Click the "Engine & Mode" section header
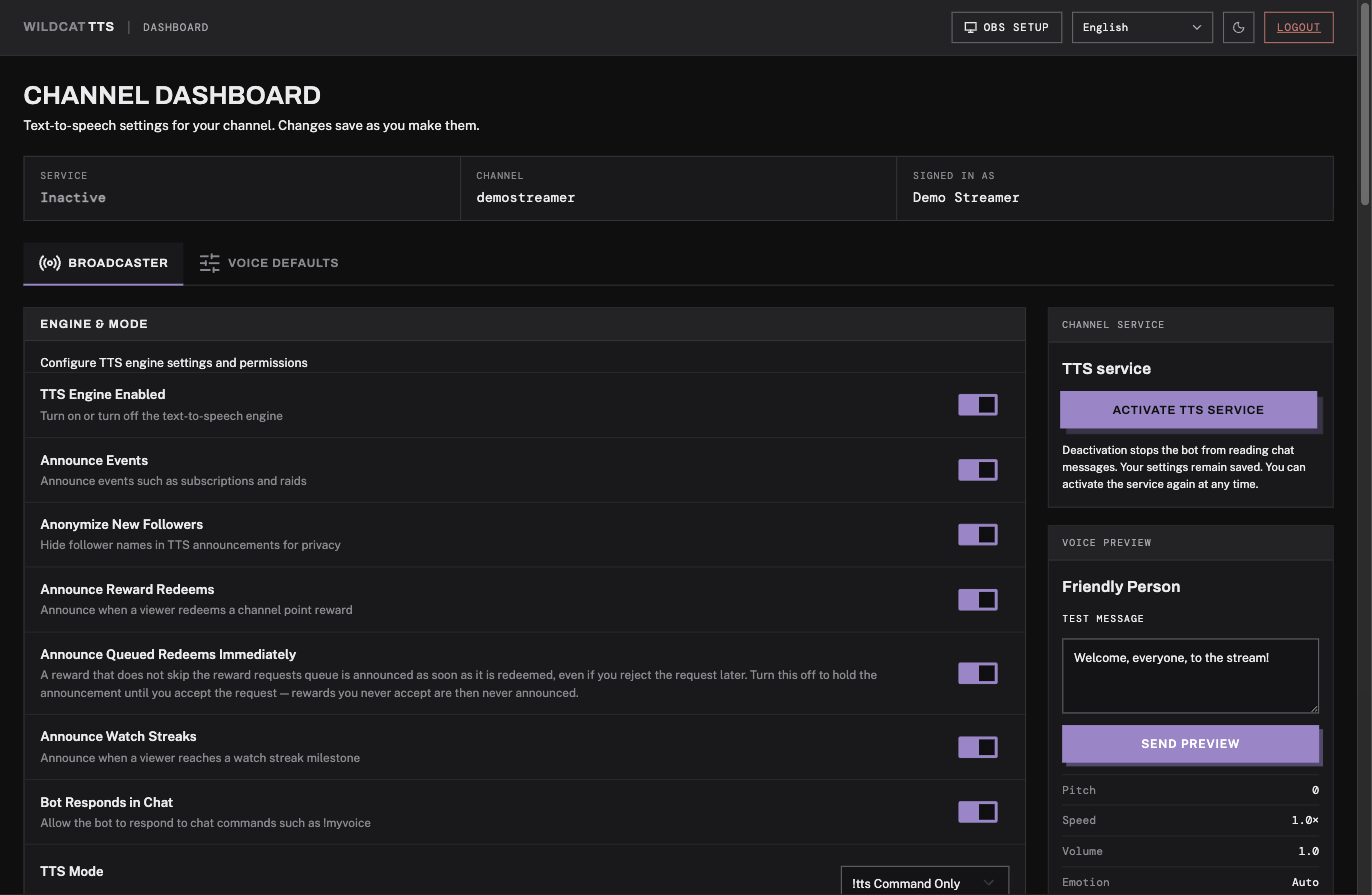 click(x=94, y=324)
